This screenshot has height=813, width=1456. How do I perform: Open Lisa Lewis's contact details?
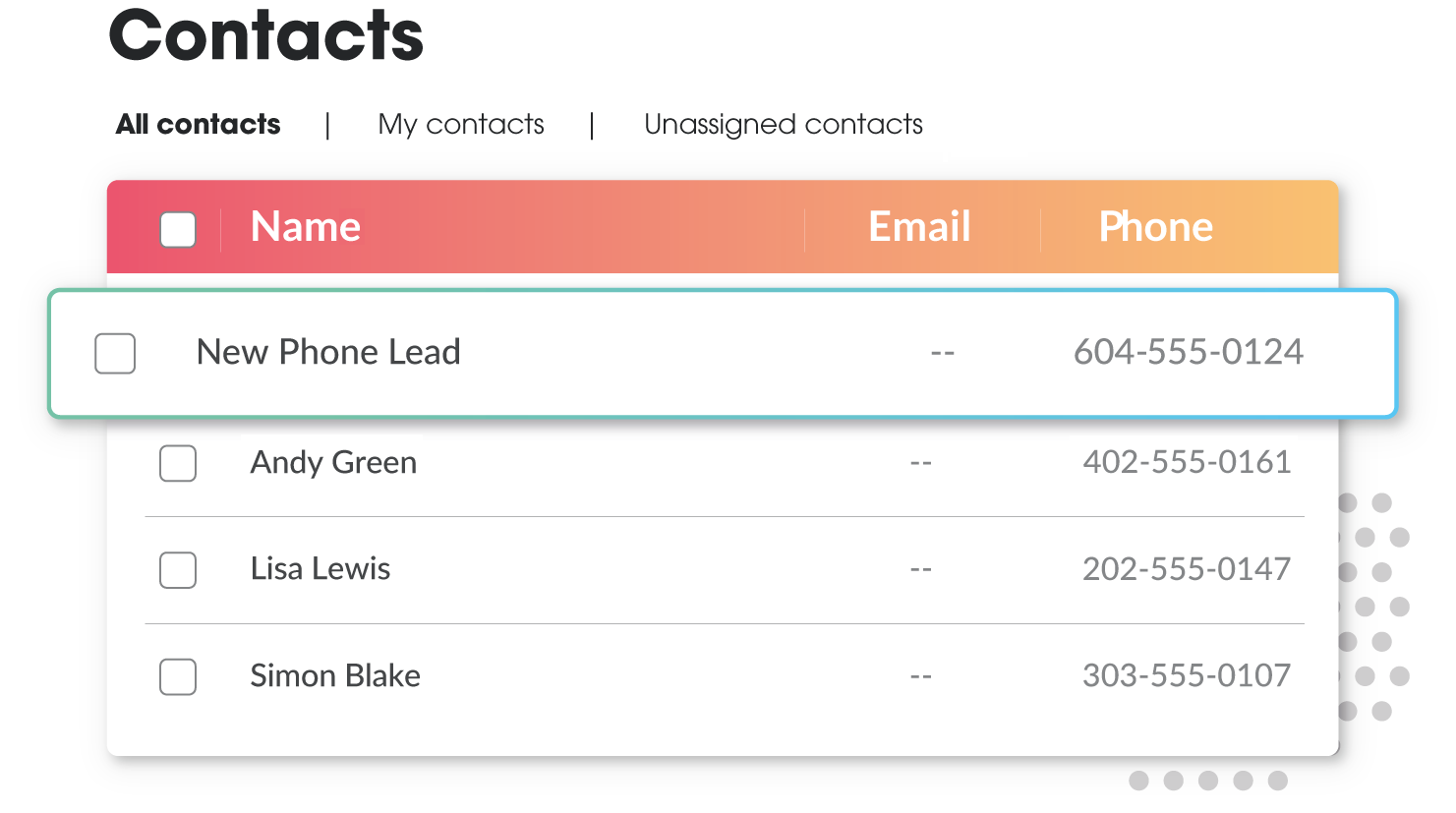tap(320, 569)
